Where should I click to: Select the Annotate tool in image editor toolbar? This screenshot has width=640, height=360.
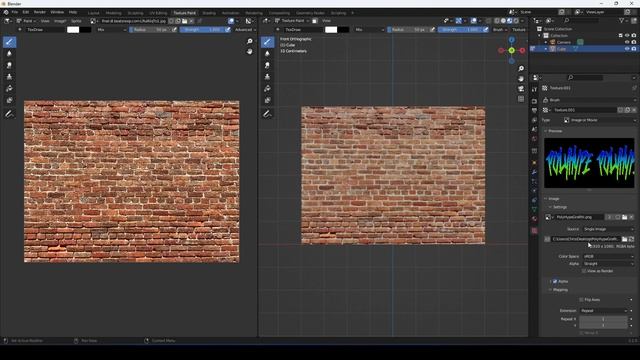point(9,114)
